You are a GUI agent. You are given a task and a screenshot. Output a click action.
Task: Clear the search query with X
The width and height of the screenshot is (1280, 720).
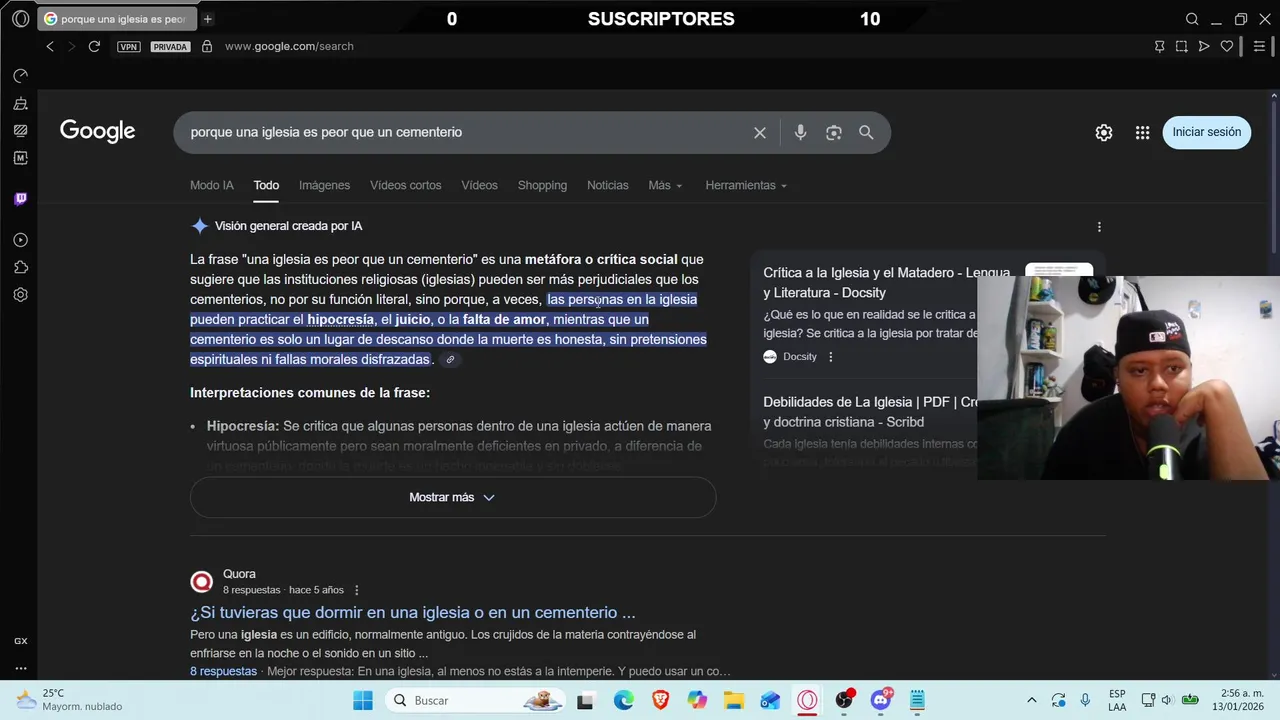[x=760, y=132]
